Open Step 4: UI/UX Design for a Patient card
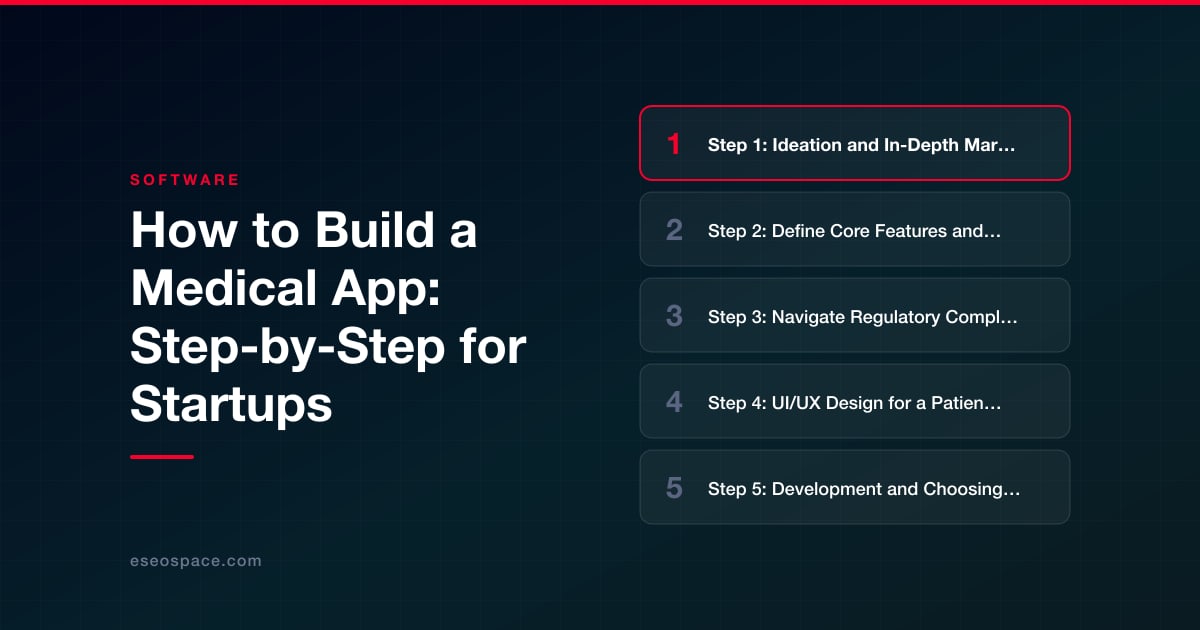 pos(855,401)
